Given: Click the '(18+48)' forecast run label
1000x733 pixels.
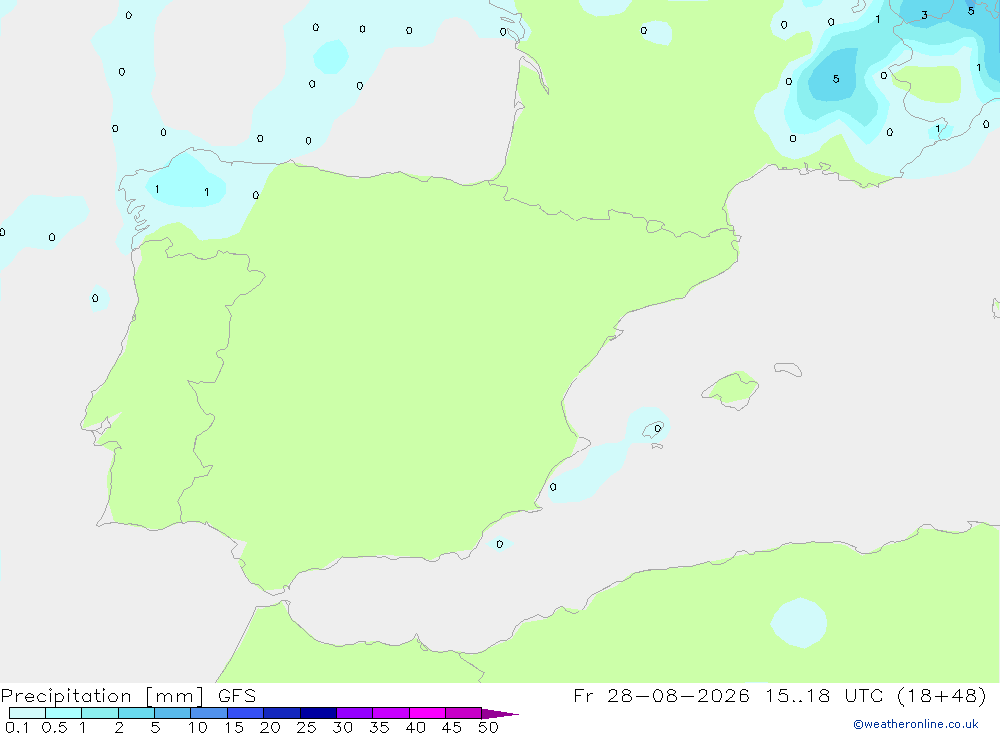Looking at the screenshot, I should tap(941, 695).
